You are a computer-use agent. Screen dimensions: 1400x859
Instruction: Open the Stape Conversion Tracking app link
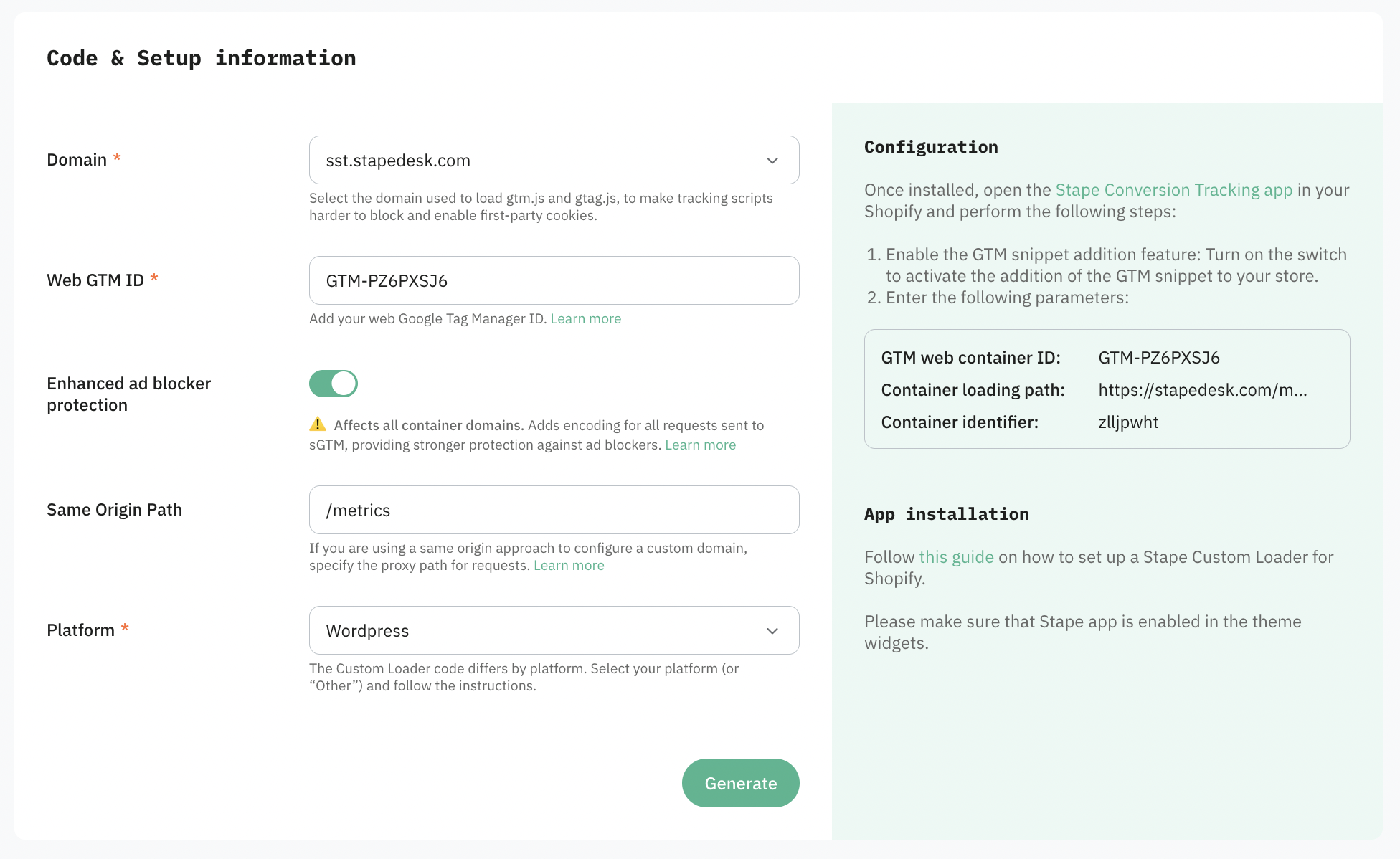tap(1173, 190)
